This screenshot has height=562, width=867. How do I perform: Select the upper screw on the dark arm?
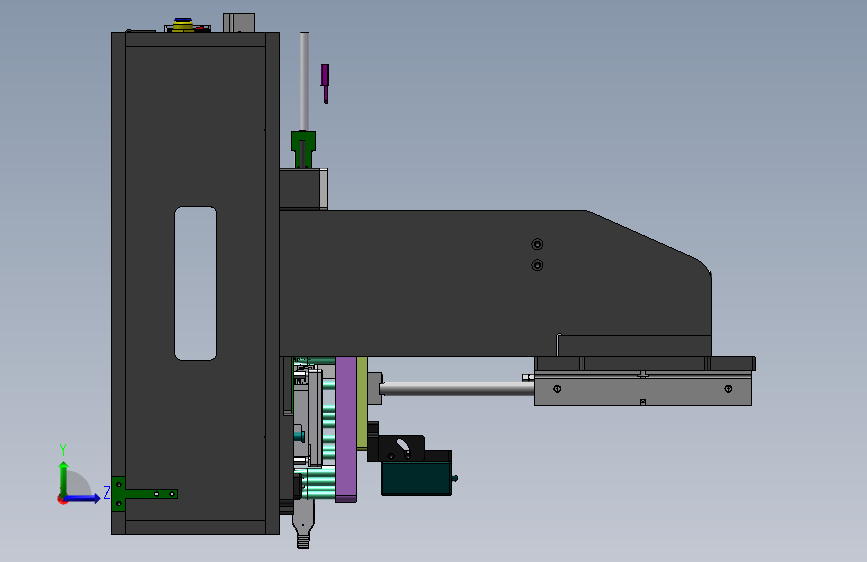(x=537, y=244)
